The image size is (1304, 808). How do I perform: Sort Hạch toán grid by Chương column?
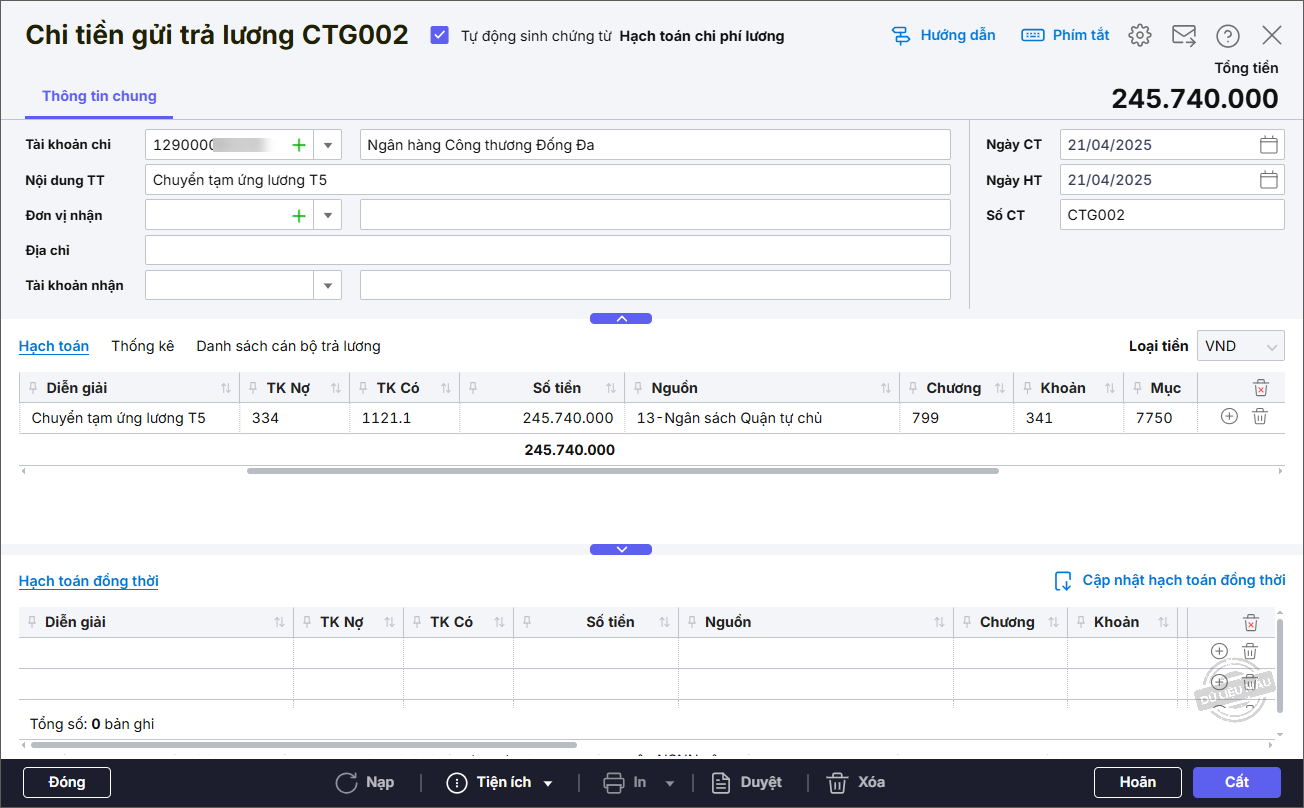tap(1000, 388)
